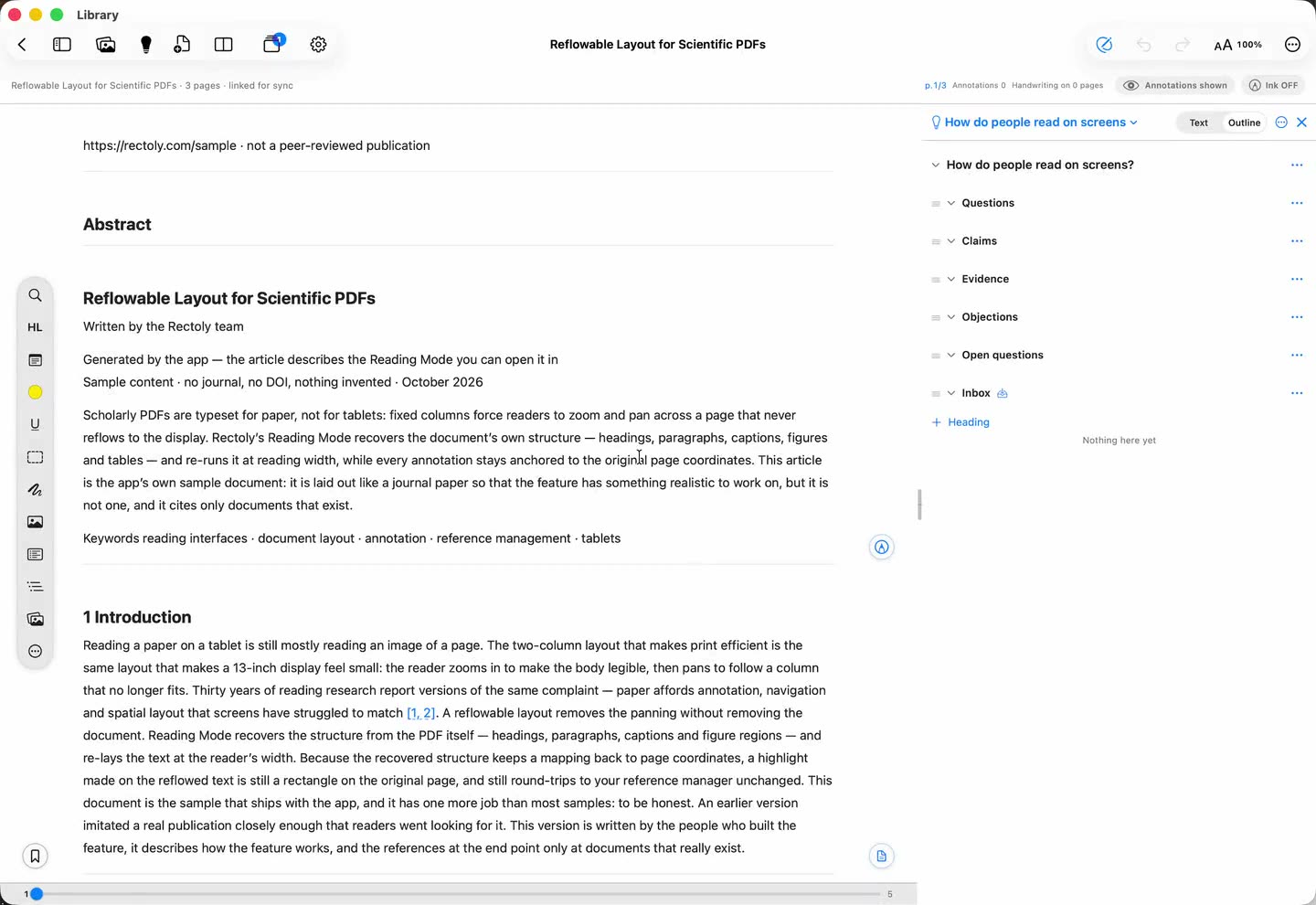1316x905 pixels.
Task: Open the top-right ellipsis menu
Action: pos(1292,44)
